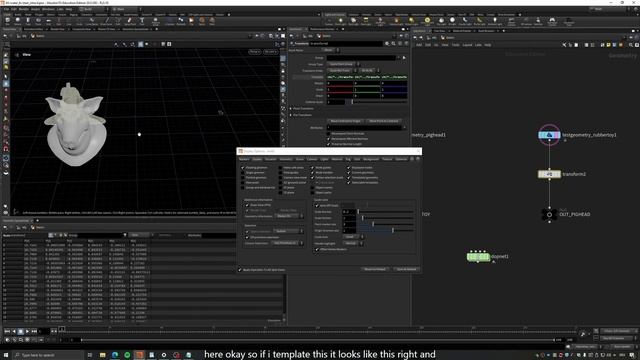Switch to the Background tab in Display Options
The height and width of the screenshot is (360, 640).
point(371,159)
